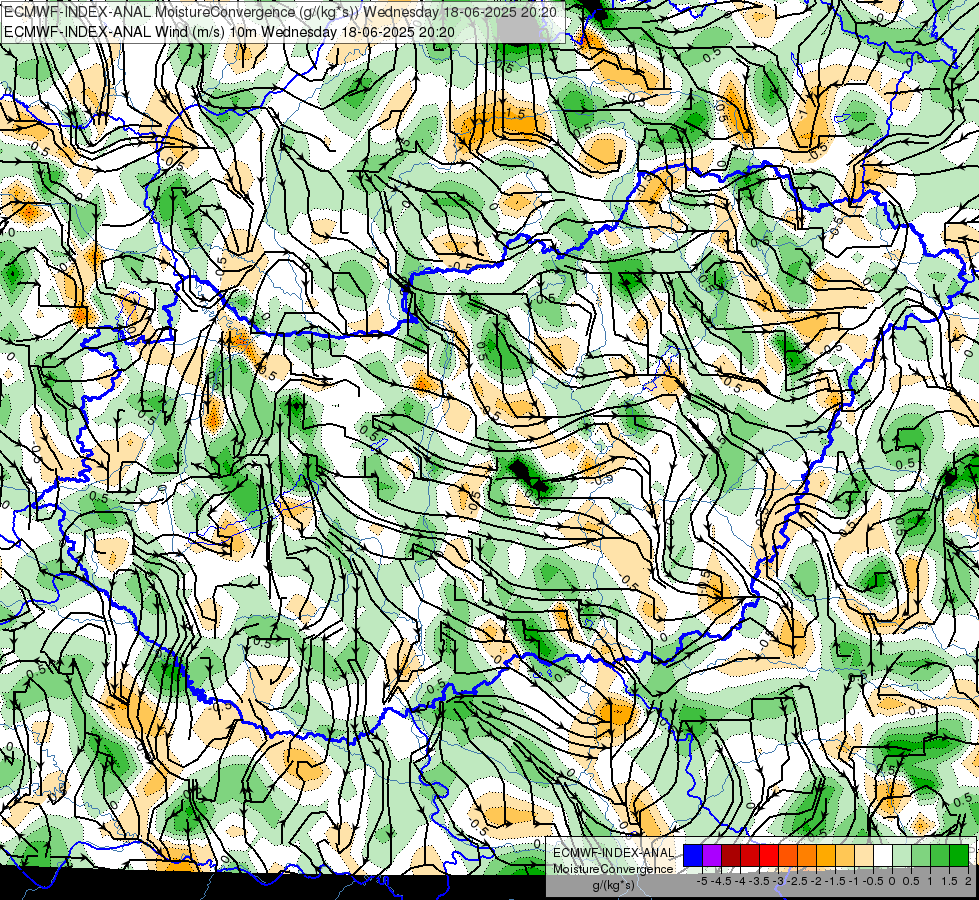The height and width of the screenshot is (900, 979).
Task: Select the bright red legend swatch
Action: point(769,856)
